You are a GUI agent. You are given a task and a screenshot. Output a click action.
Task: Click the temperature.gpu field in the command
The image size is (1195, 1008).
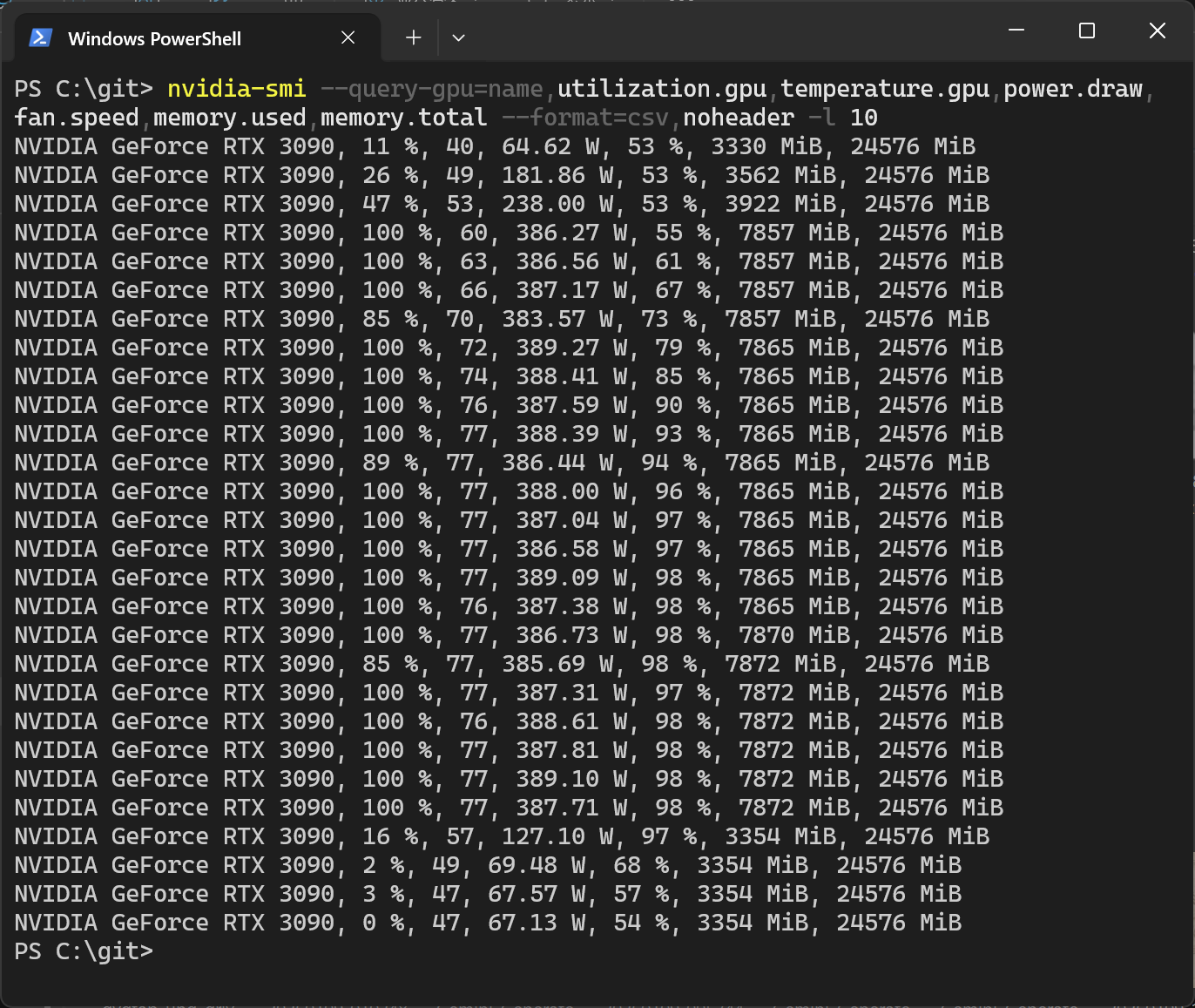pyautogui.click(x=885, y=89)
